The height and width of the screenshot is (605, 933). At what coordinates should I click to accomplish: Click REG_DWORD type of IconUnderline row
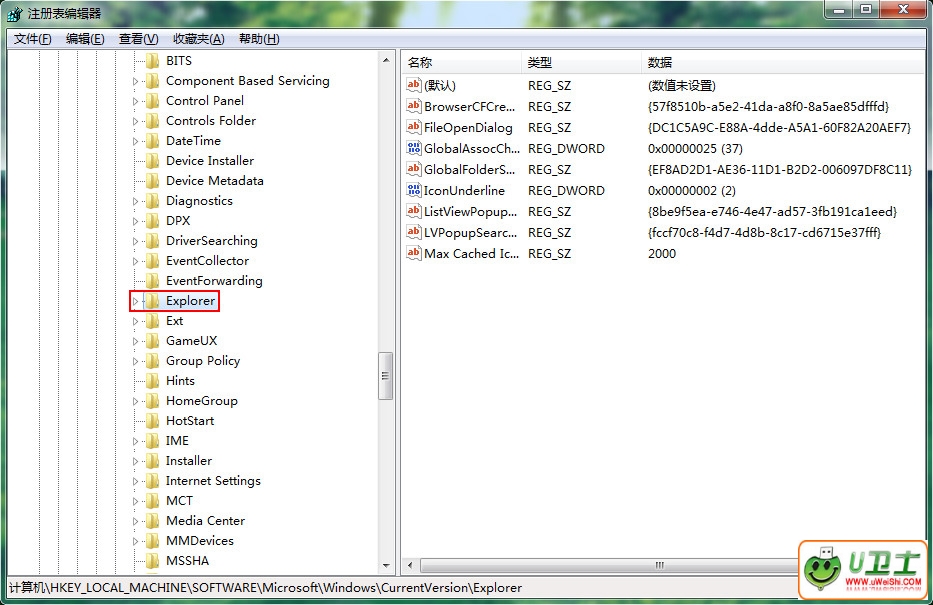click(x=566, y=191)
